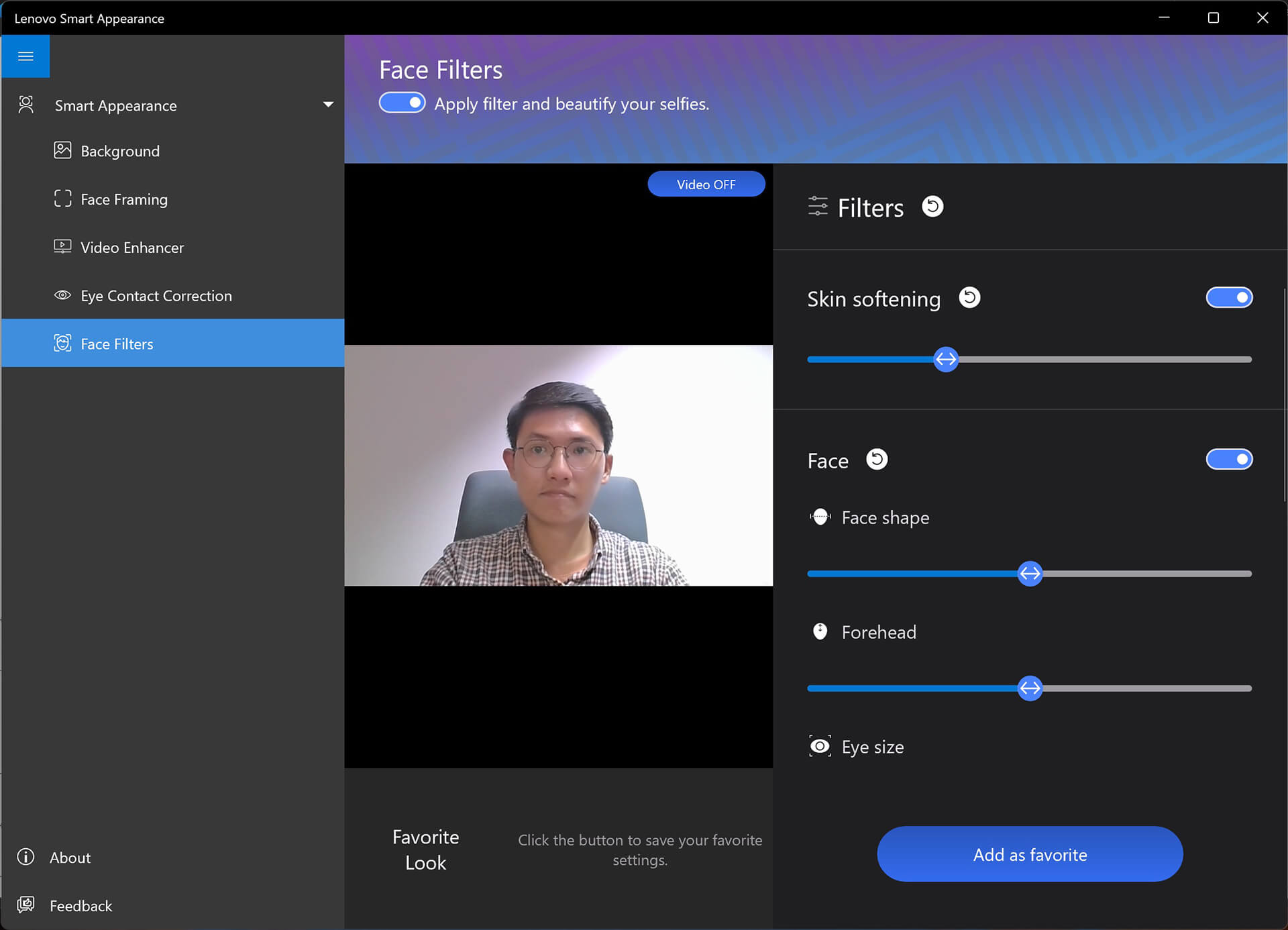
Task: Reset all Filters using the reset icon
Action: tap(932, 207)
